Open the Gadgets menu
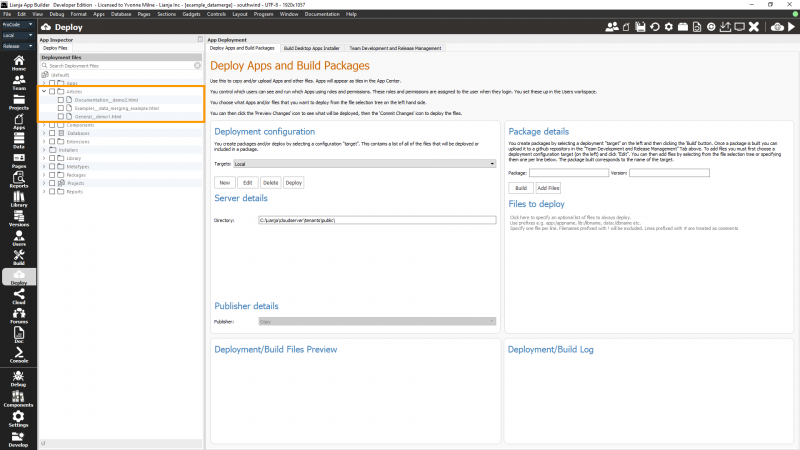 tap(191, 14)
